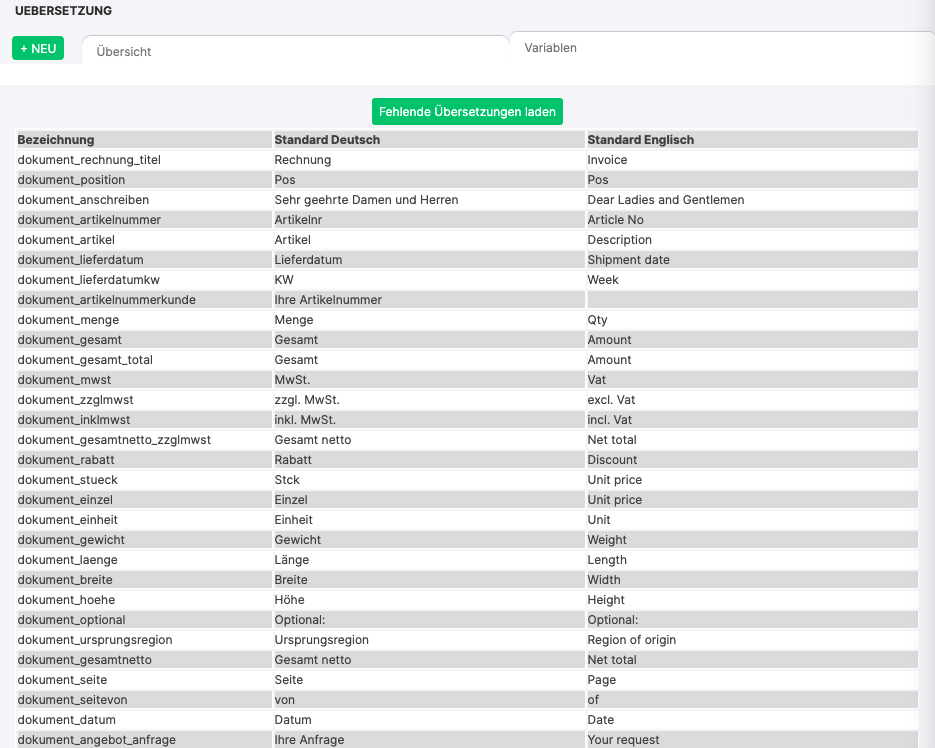Screen dimensions: 935x748
Task: Select the 'Shipment date' English translation
Action: tap(628, 260)
